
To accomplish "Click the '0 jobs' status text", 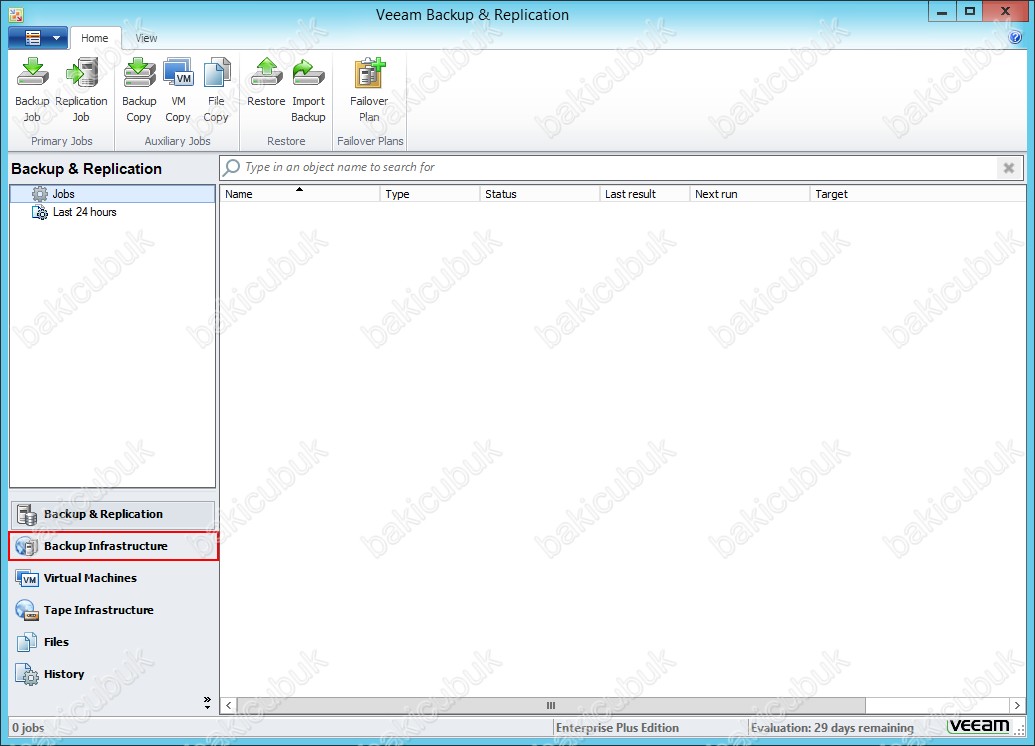I will (x=28, y=728).
